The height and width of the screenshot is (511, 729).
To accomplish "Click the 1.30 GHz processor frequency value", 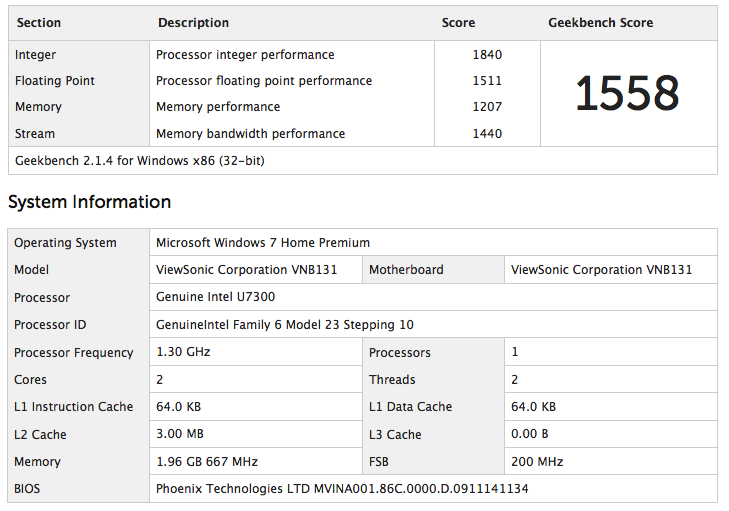I will pos(184,352).
